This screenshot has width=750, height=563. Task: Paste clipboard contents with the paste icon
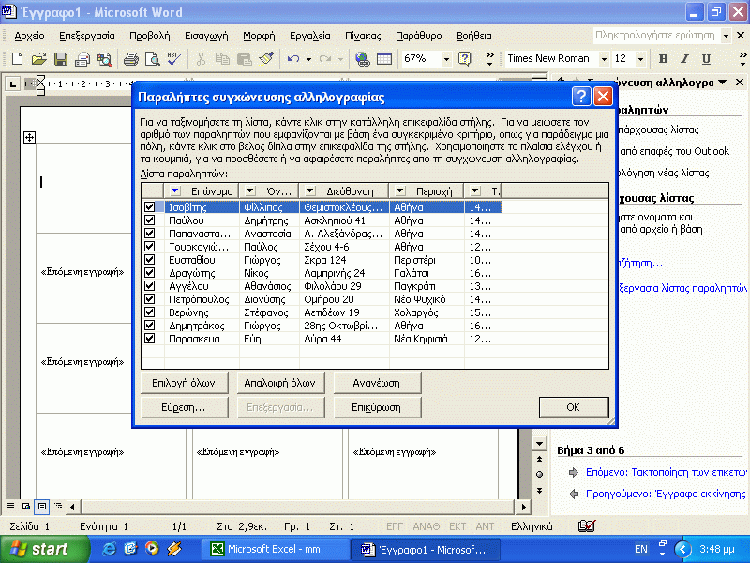tap(244, 59)
